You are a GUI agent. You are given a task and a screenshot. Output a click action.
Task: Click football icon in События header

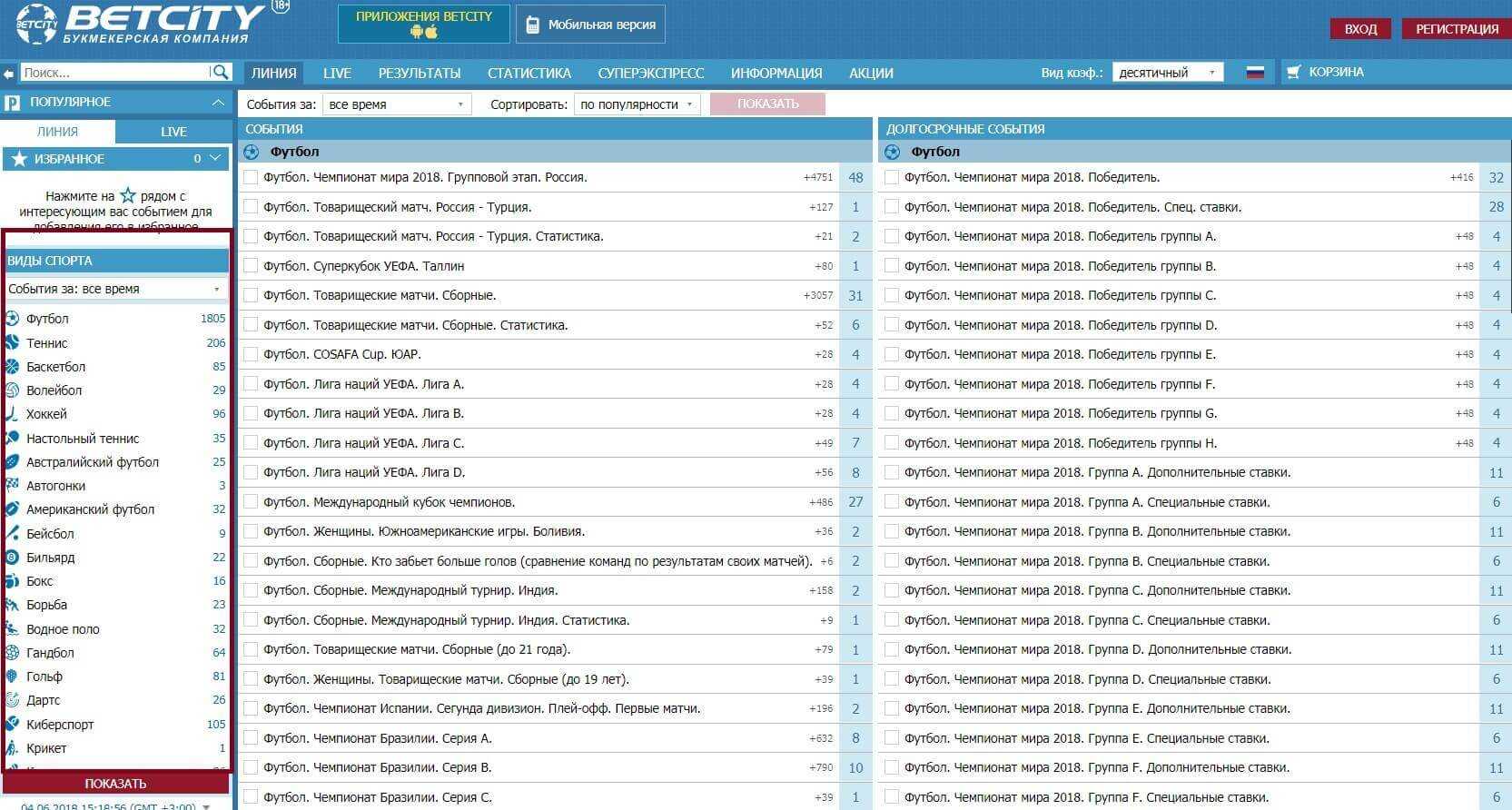click(x=252, y=152)
